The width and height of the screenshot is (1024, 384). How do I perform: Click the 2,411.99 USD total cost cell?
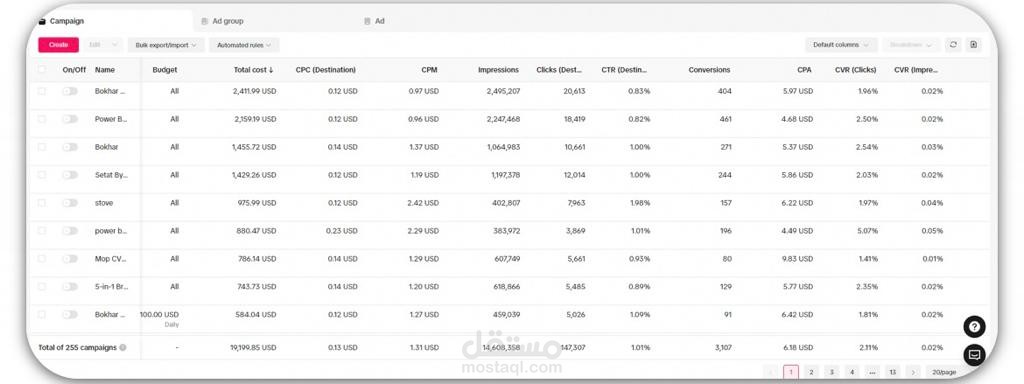click(254, 91)
